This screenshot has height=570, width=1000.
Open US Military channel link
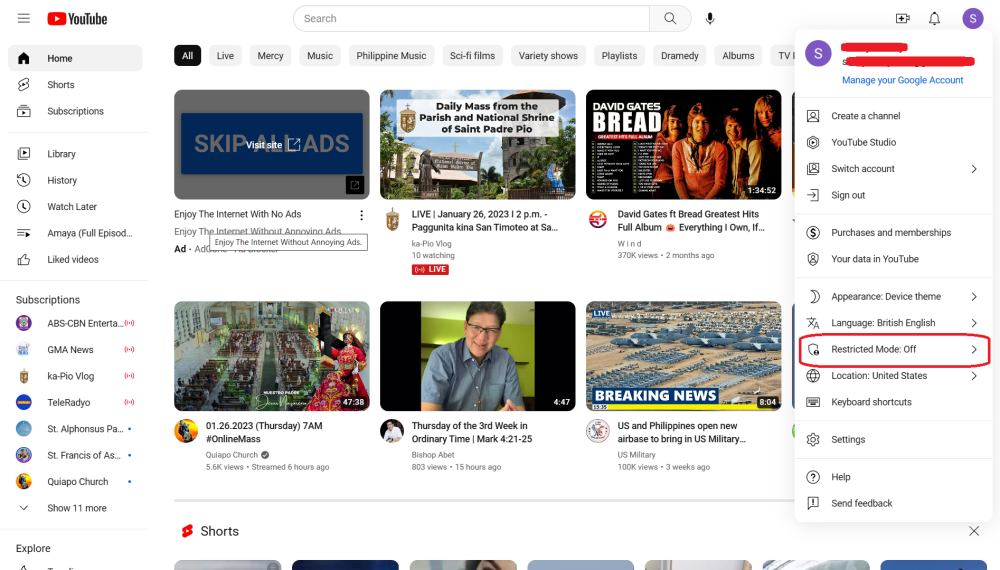(x=636, y=455)
